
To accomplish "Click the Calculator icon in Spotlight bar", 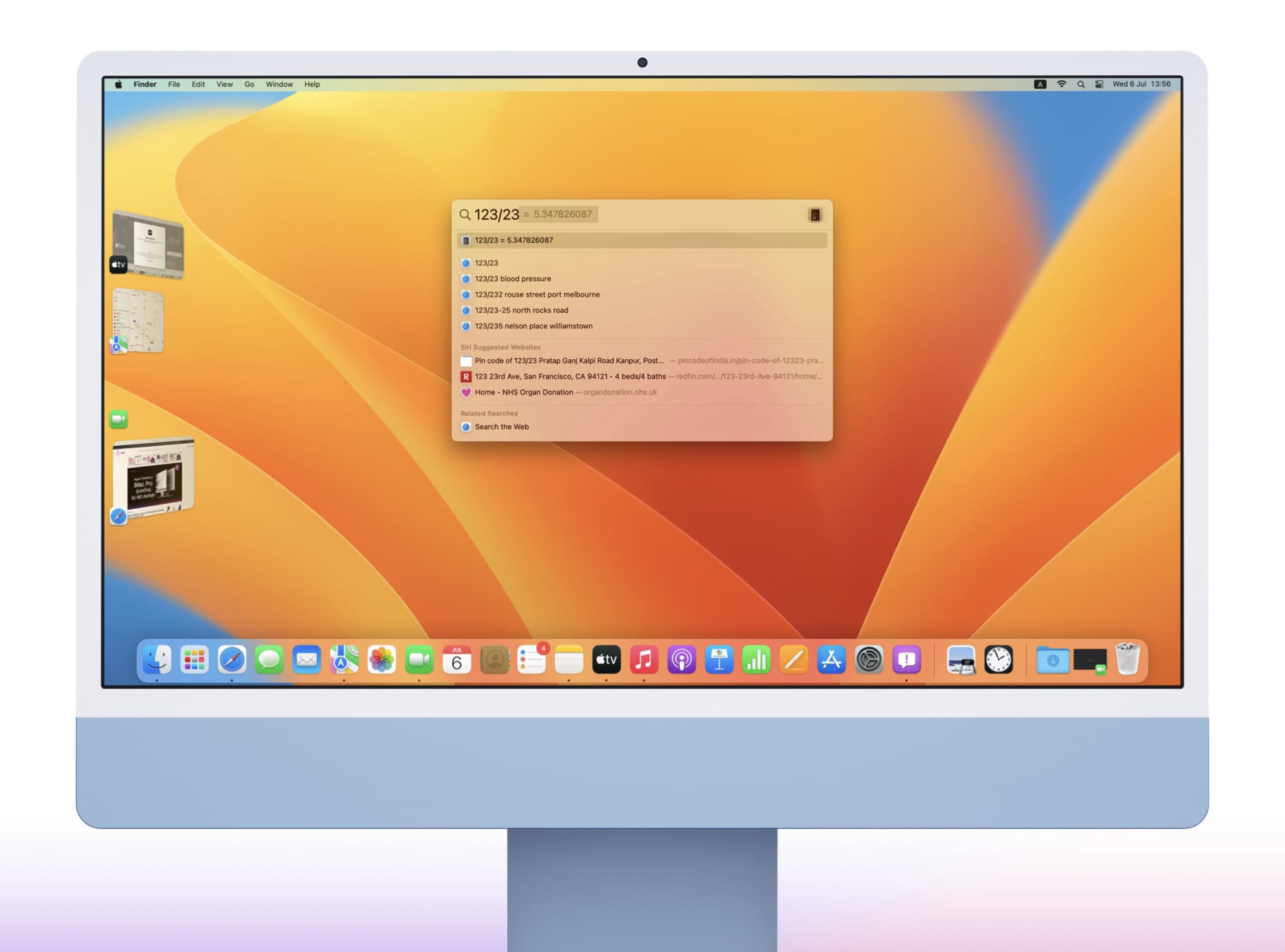I will click(x=815, y=215).
